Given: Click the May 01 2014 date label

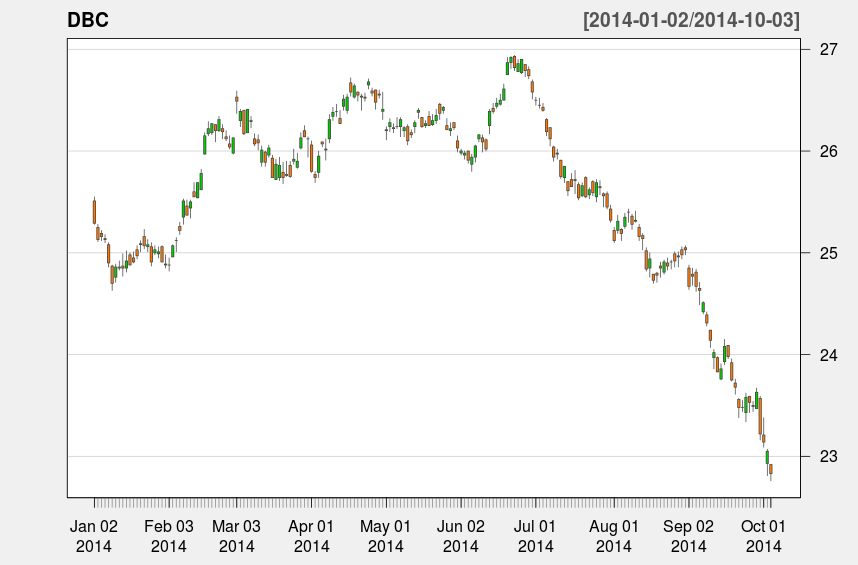Looking at the screenshot, I should tap(385, 536).
